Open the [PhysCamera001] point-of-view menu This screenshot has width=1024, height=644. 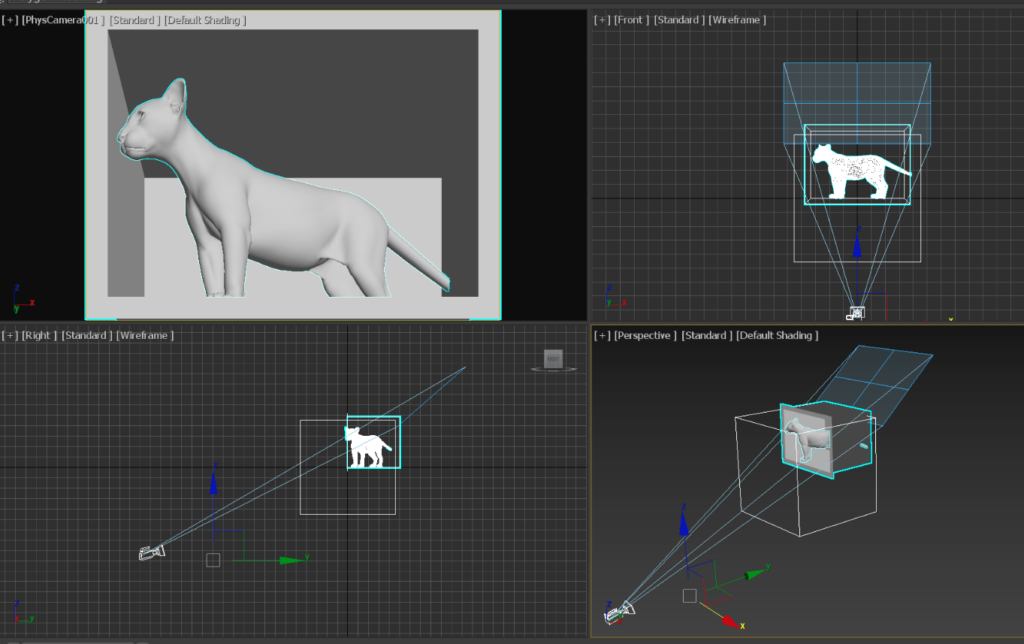(63, 20)
